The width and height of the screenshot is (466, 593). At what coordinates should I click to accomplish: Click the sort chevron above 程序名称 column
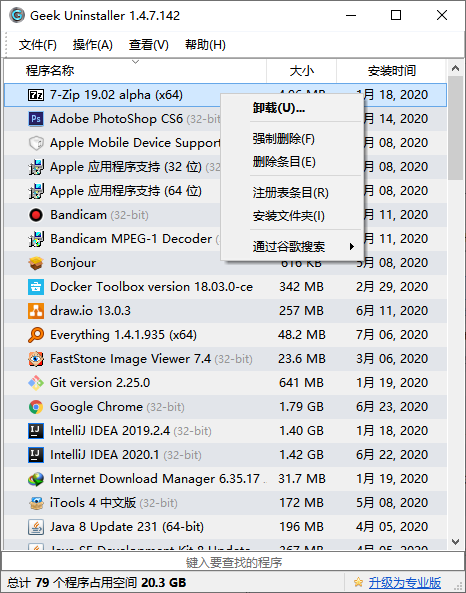pyautogui.click(x=135, y=62)
